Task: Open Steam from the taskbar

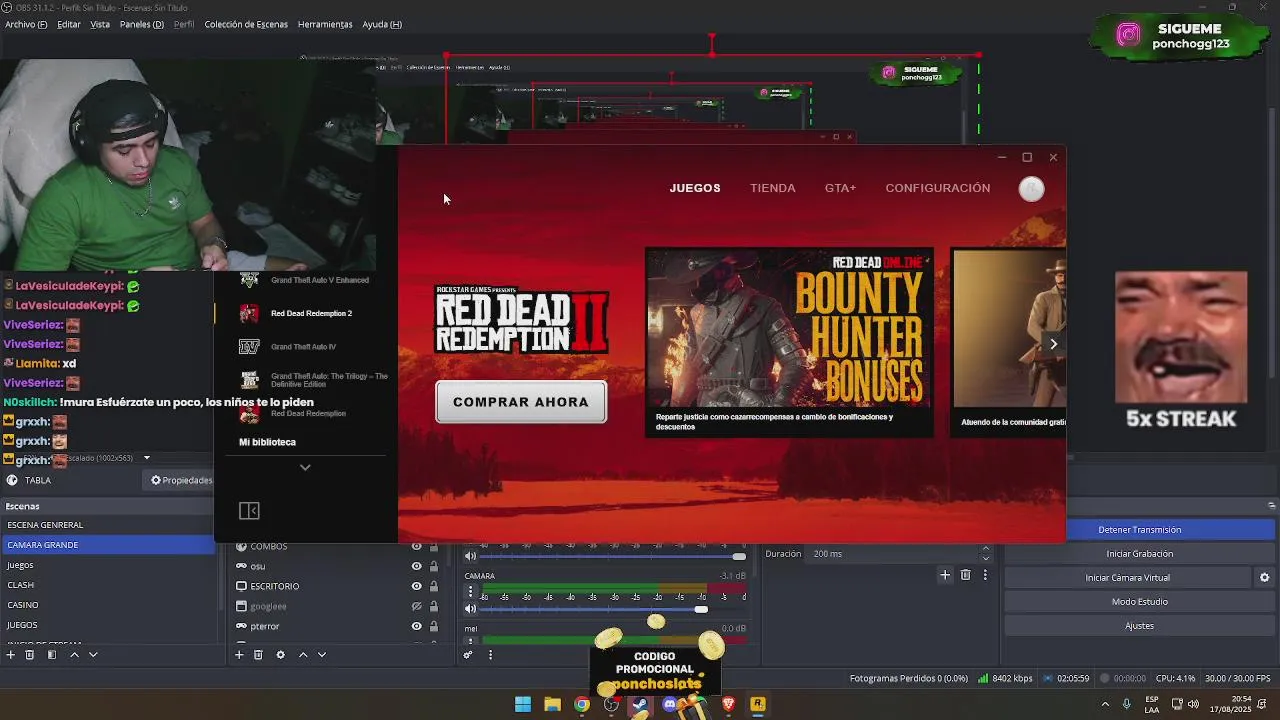Action: pyautogui.click(x=640, y=704)
